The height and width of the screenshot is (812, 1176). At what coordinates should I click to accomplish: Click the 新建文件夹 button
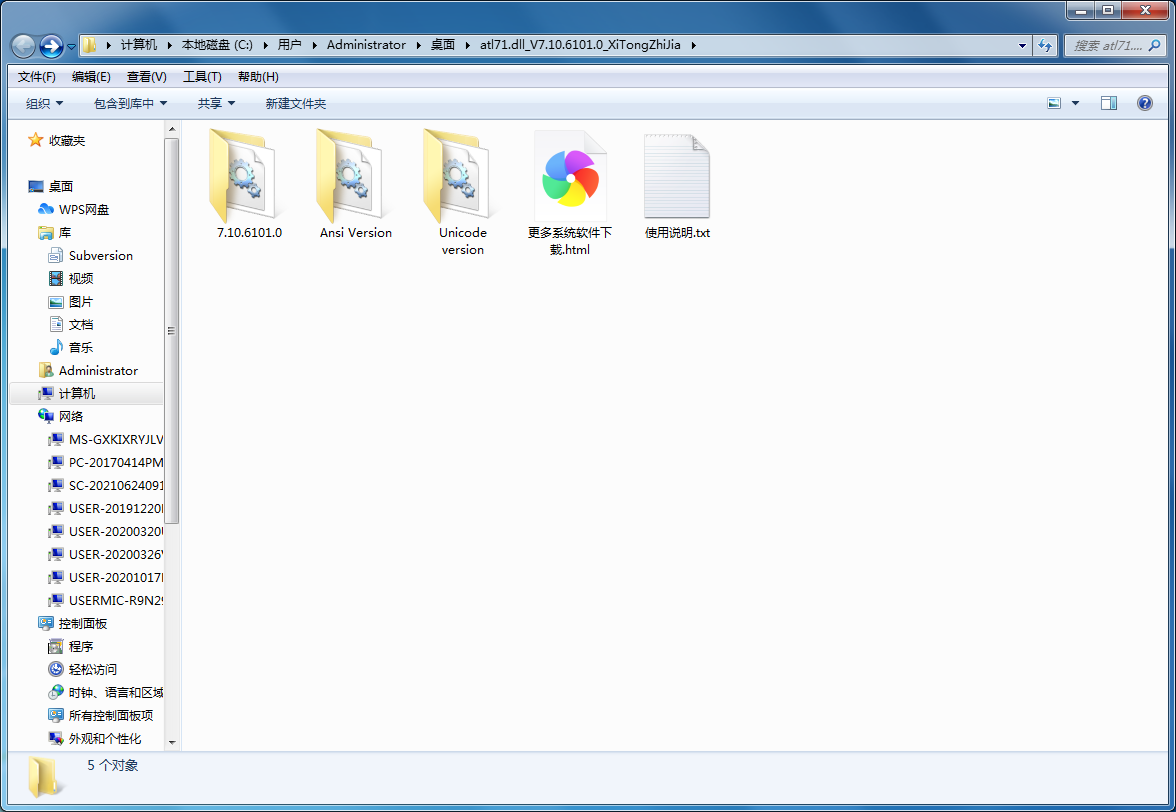click(x=296, y=103)
